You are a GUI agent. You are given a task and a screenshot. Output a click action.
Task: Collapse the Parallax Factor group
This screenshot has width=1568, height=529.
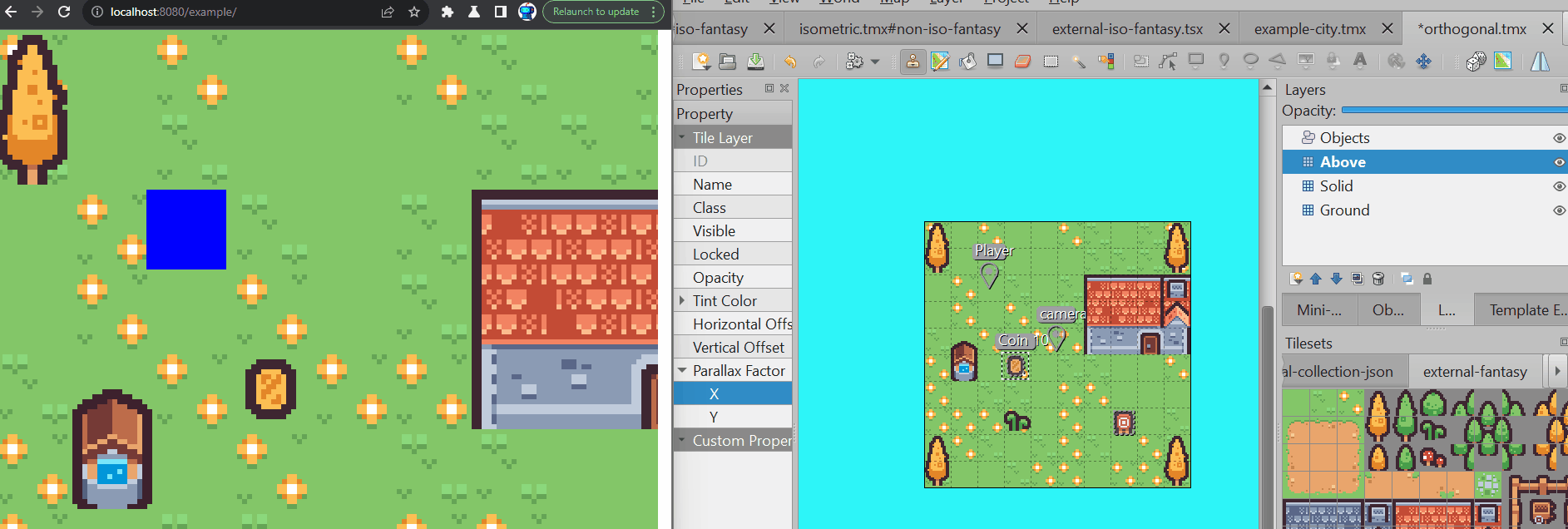coord(682,371)
